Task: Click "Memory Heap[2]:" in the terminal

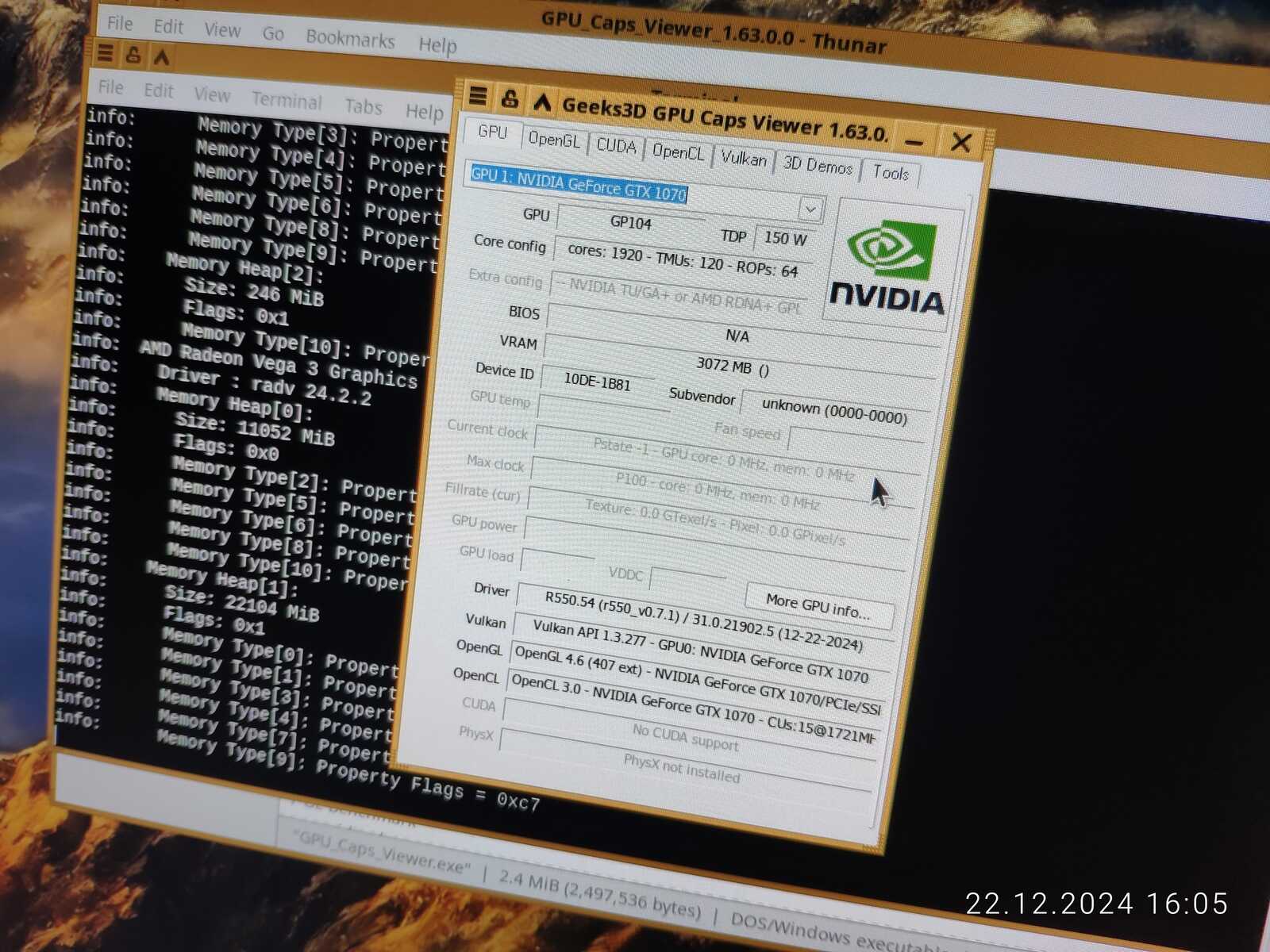Action: point(244,268)
